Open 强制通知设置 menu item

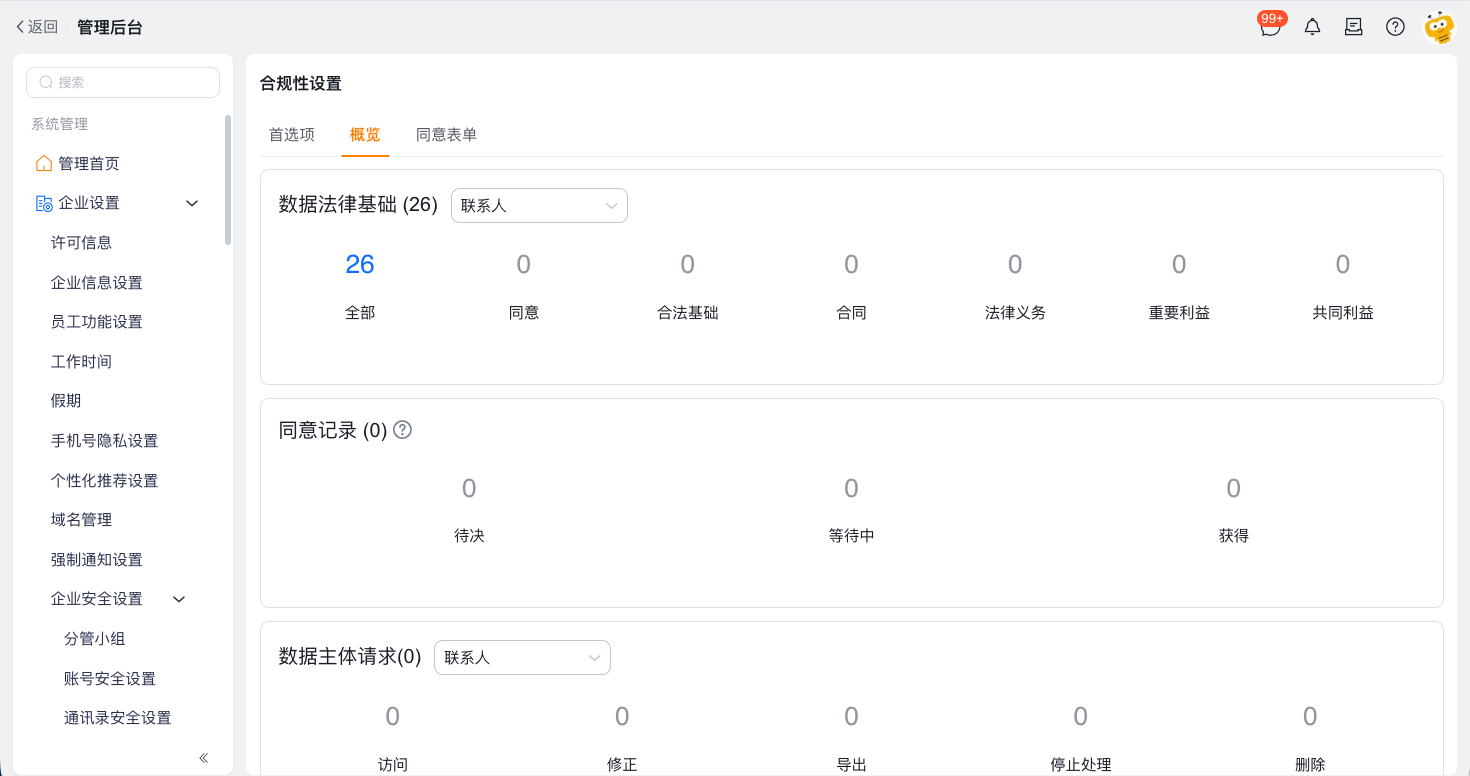coord(97,559)
